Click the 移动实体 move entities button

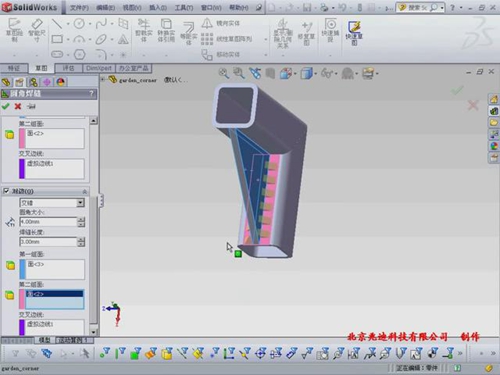pos(221,54)
